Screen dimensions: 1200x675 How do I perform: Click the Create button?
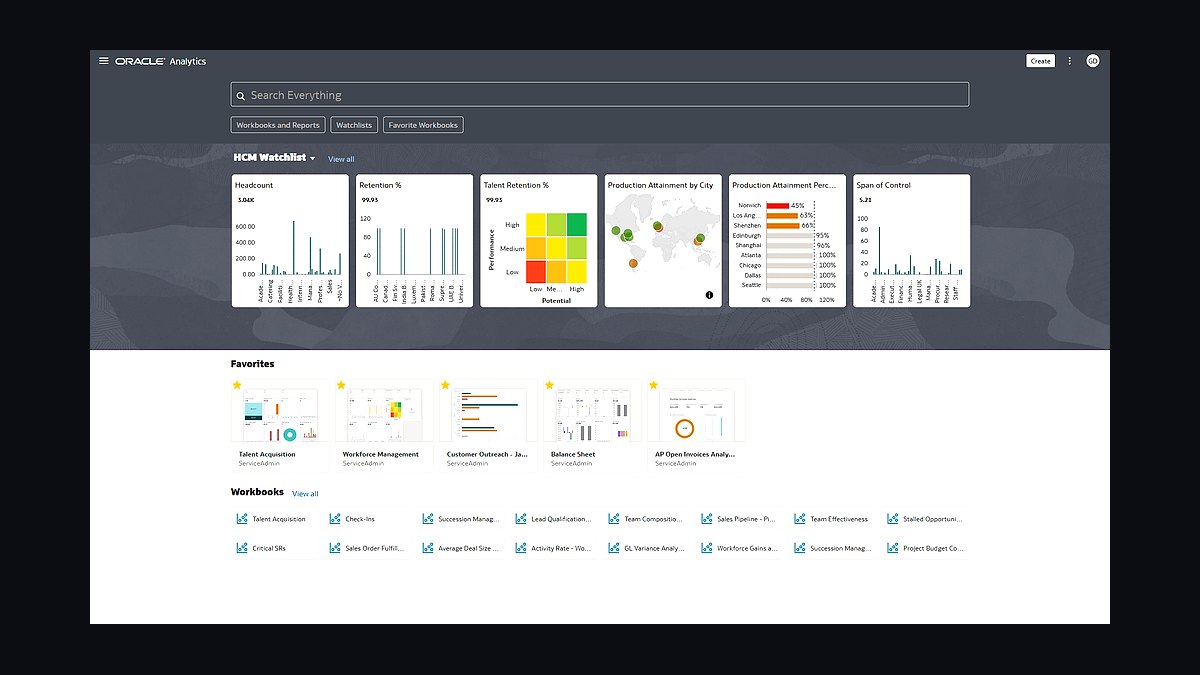coord(1041,61)
